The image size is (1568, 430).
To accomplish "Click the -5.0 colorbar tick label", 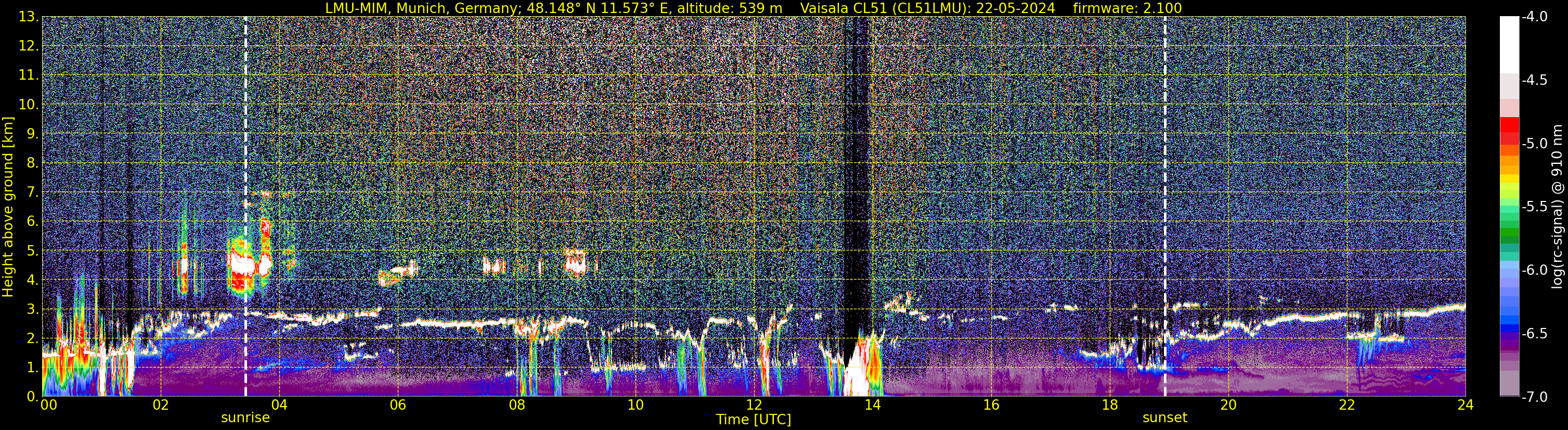I will pos(1534,144).
